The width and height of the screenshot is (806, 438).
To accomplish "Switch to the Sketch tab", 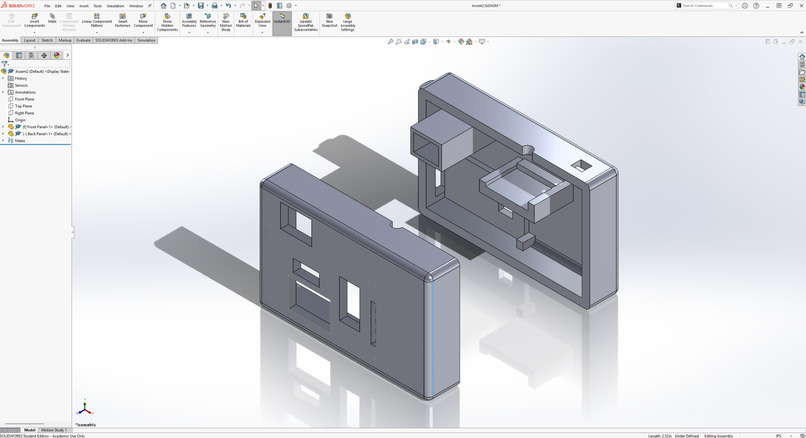I will (47, 40).
